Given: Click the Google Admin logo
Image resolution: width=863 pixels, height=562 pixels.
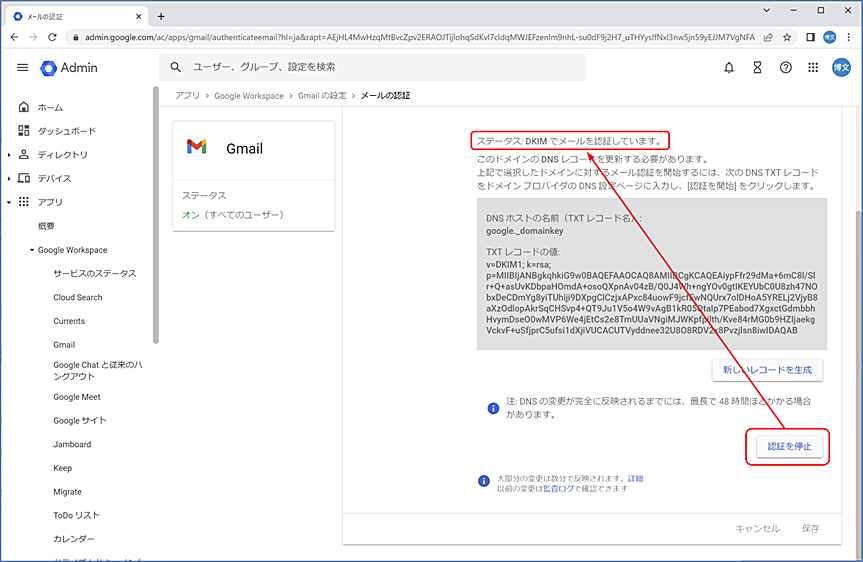Looking at the screenshot, I should 69,68.
